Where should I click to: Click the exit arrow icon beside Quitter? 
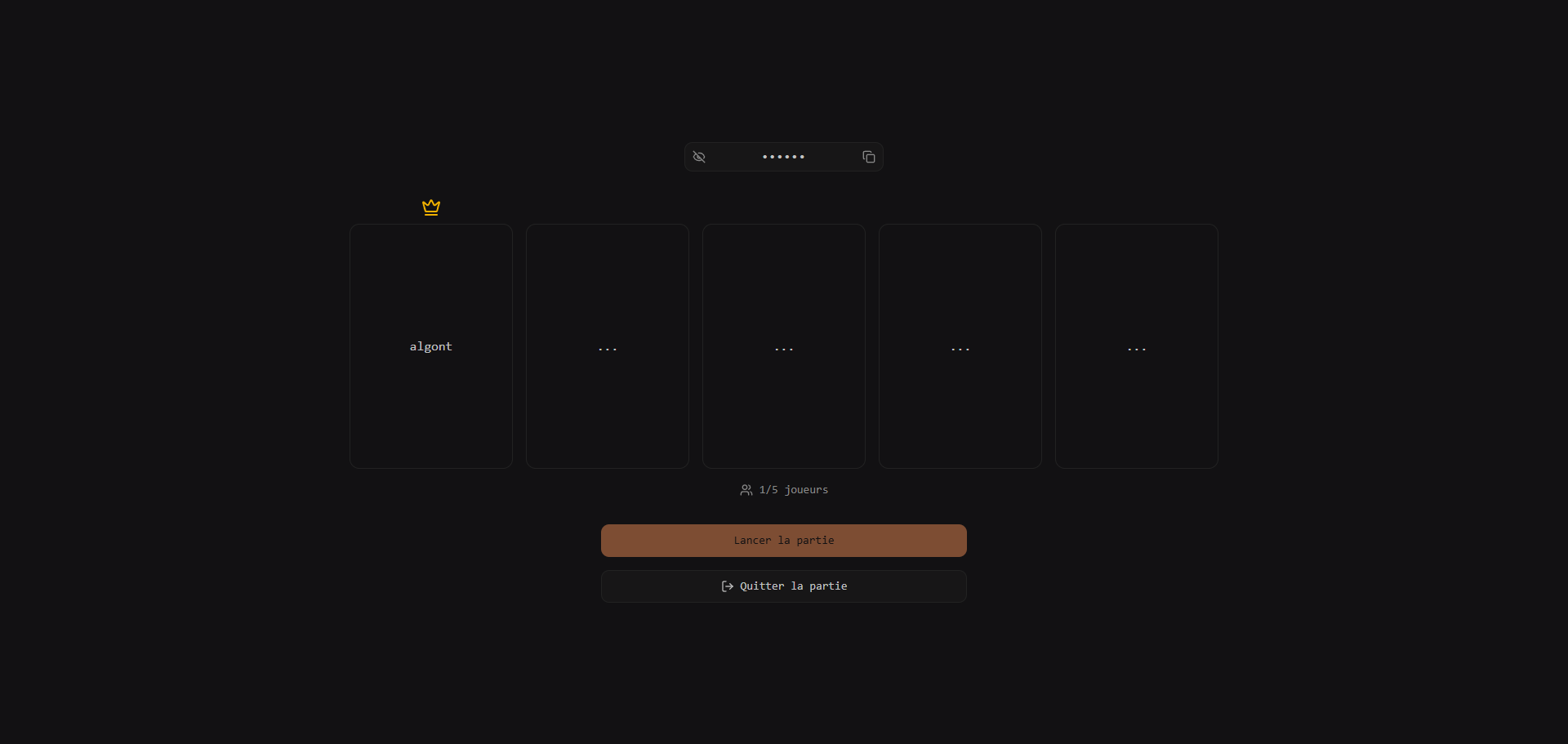tap(727, 586)
